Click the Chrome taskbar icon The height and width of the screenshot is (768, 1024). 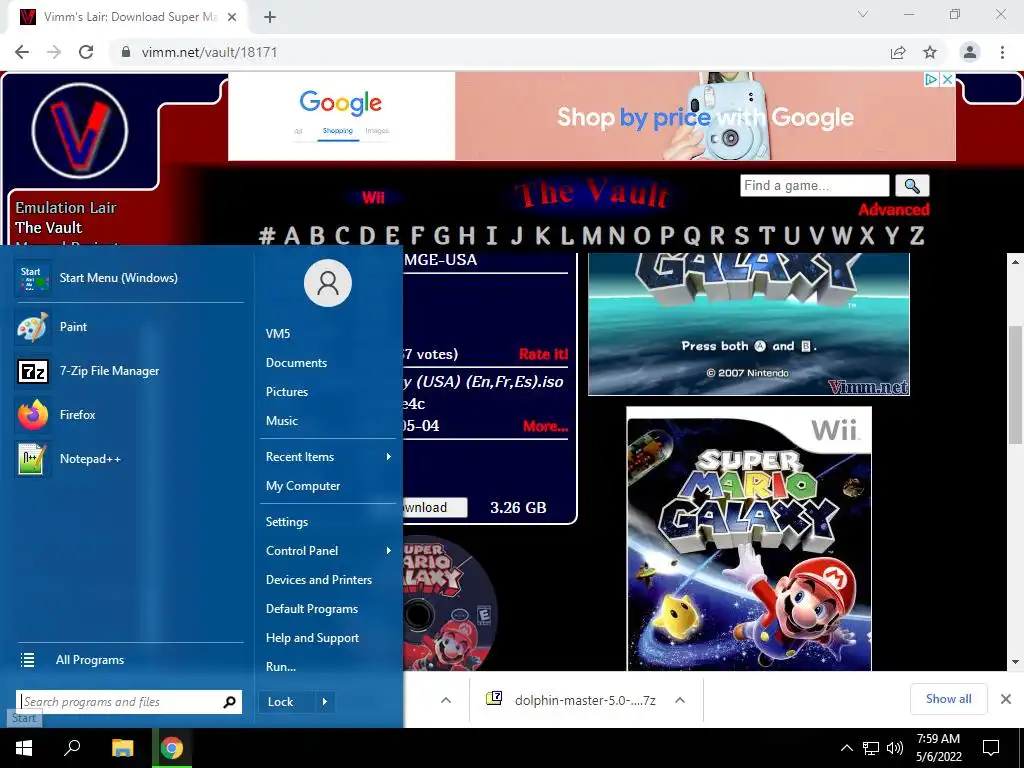(x=172, y=748)
